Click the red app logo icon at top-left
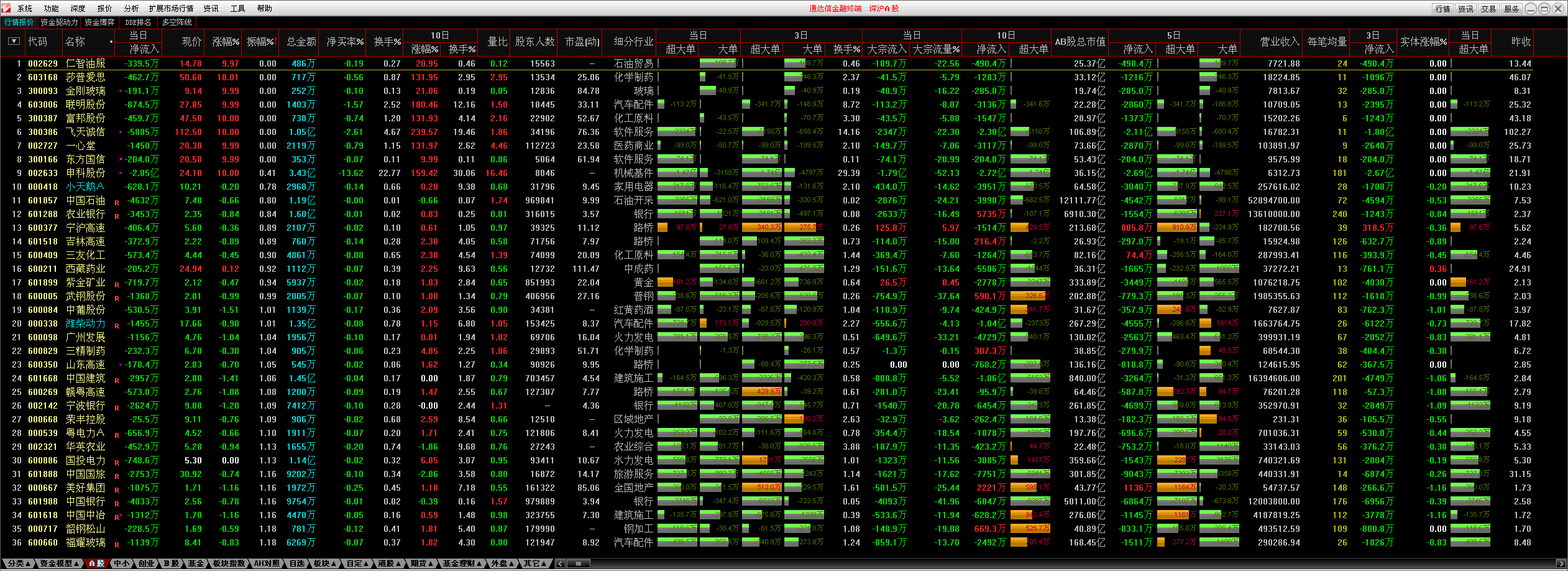Viewport: 1568px width, 571px height. 6,8
